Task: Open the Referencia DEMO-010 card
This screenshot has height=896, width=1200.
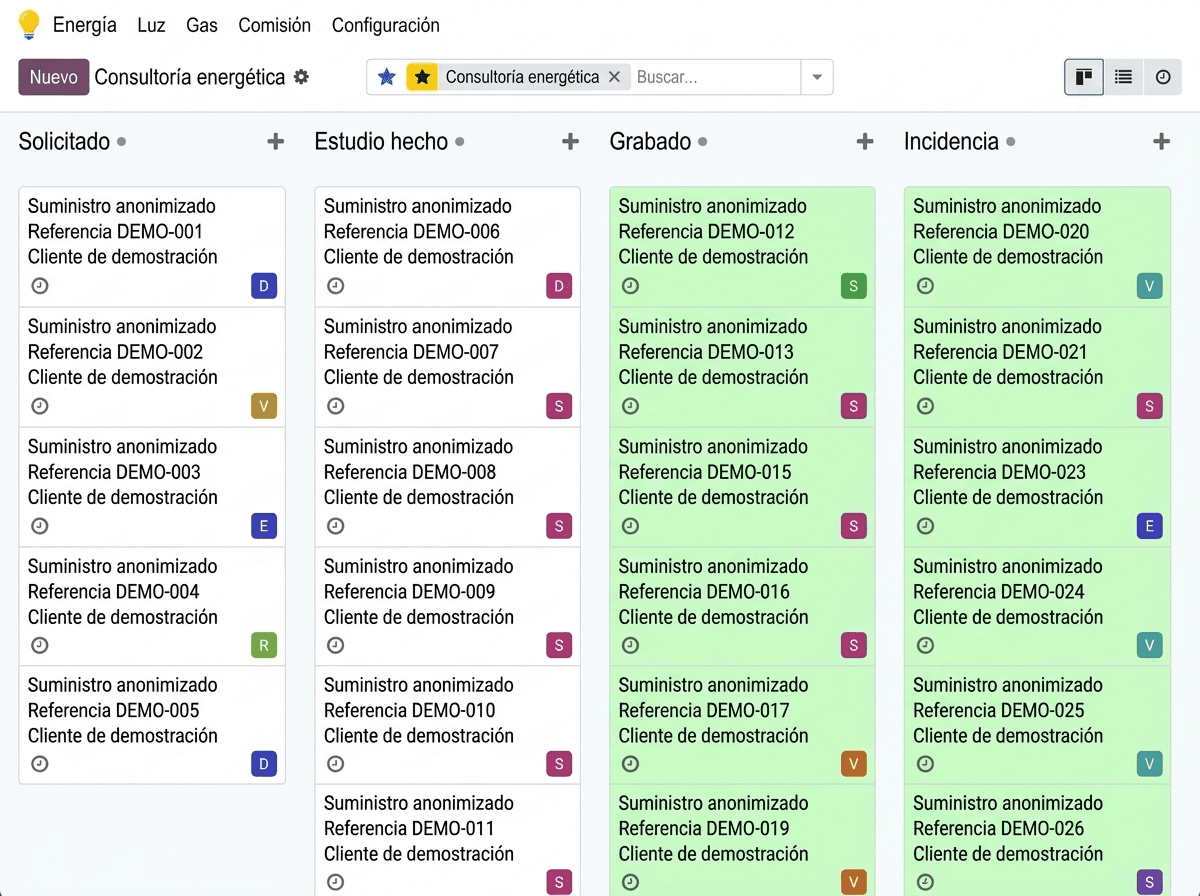Action: 447,725
